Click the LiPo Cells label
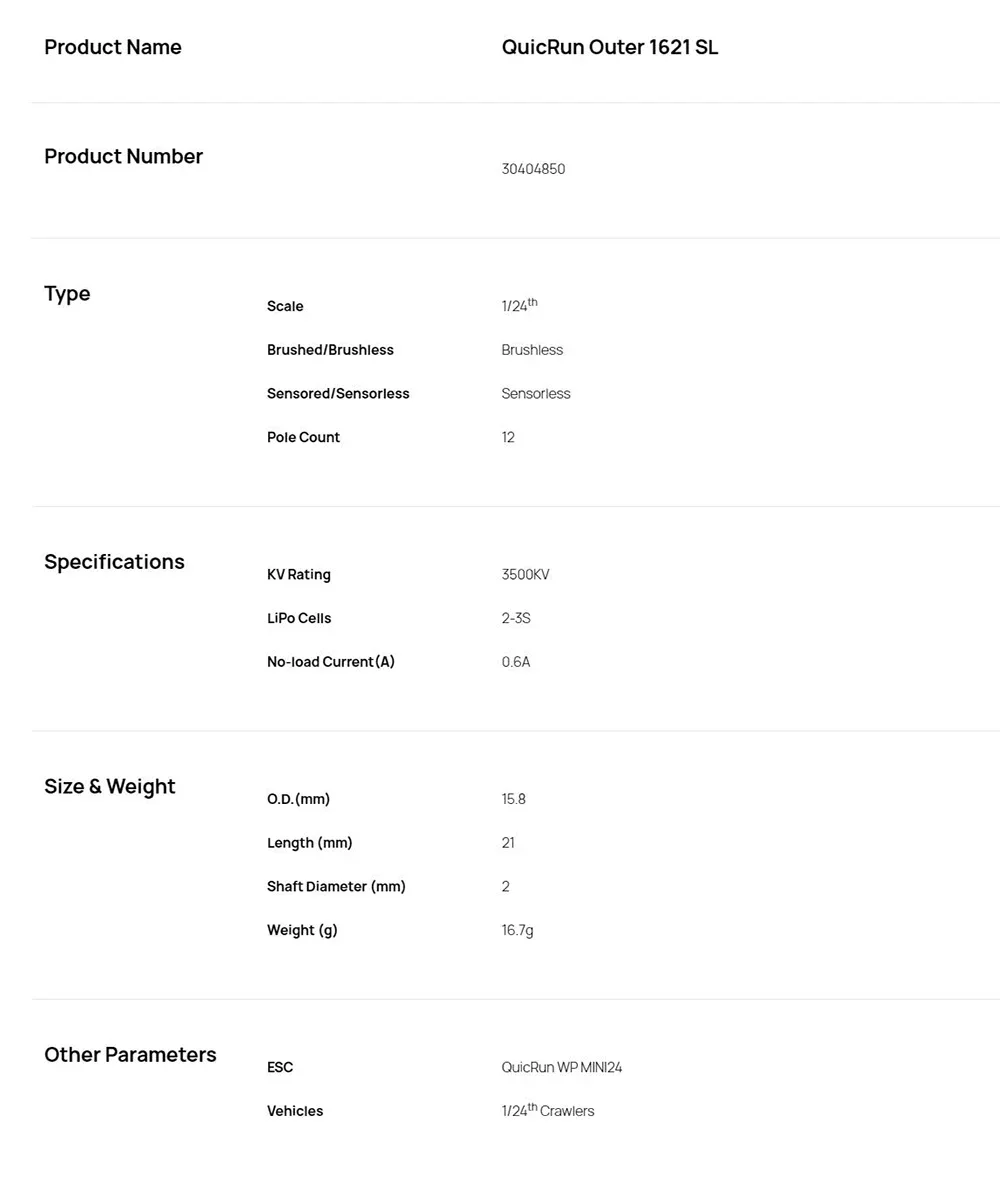This screenshot has height=1178, width=1000. (x=298, y=618)
